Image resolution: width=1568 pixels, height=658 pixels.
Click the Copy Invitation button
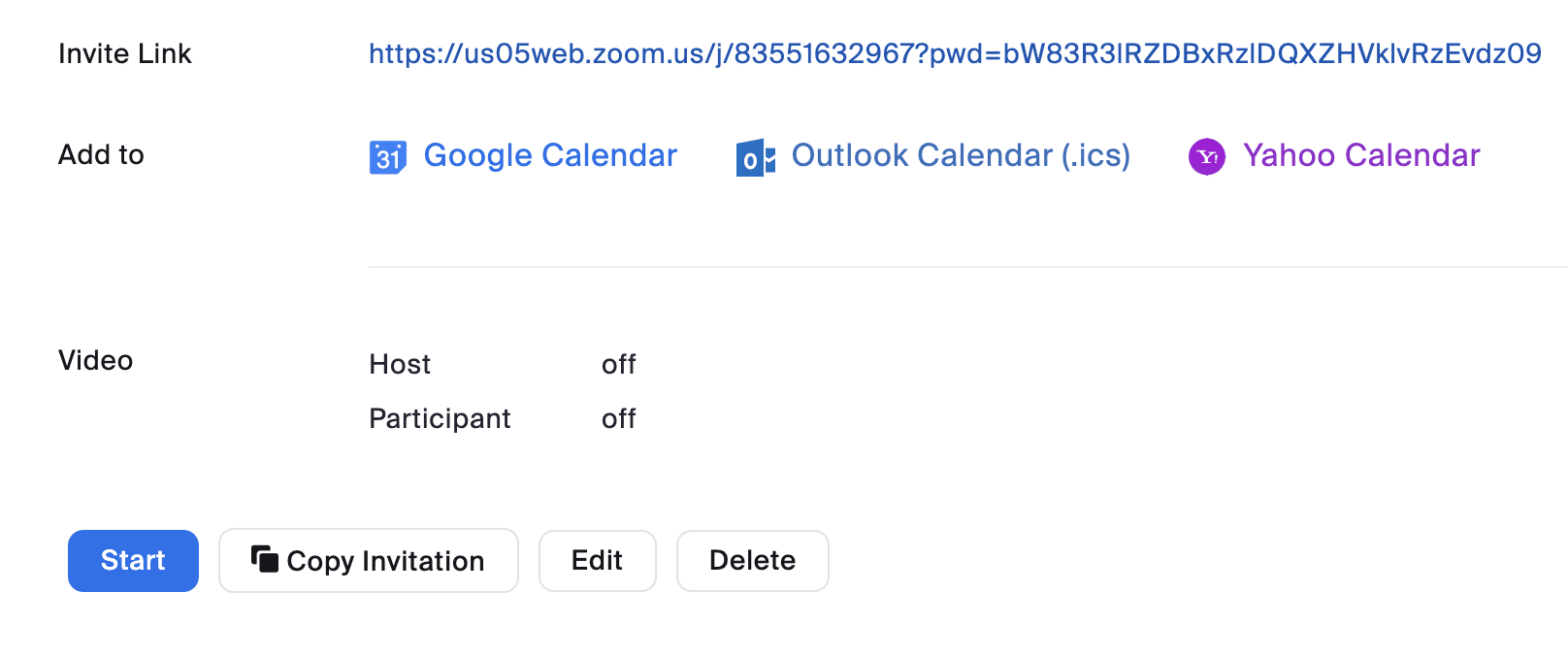click(x=369, y=560)
